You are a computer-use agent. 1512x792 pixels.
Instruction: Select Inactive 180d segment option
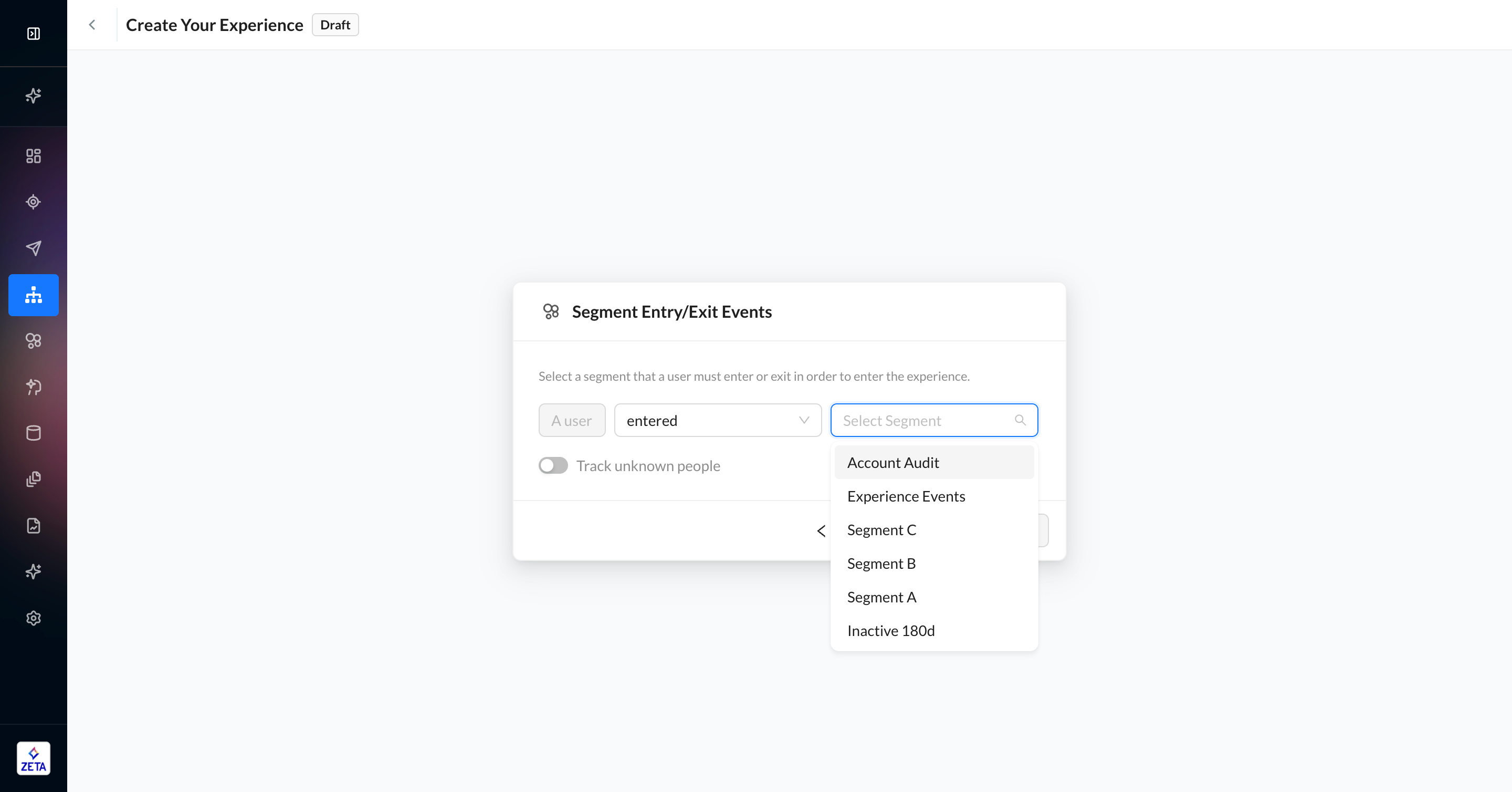click(890, 631)
